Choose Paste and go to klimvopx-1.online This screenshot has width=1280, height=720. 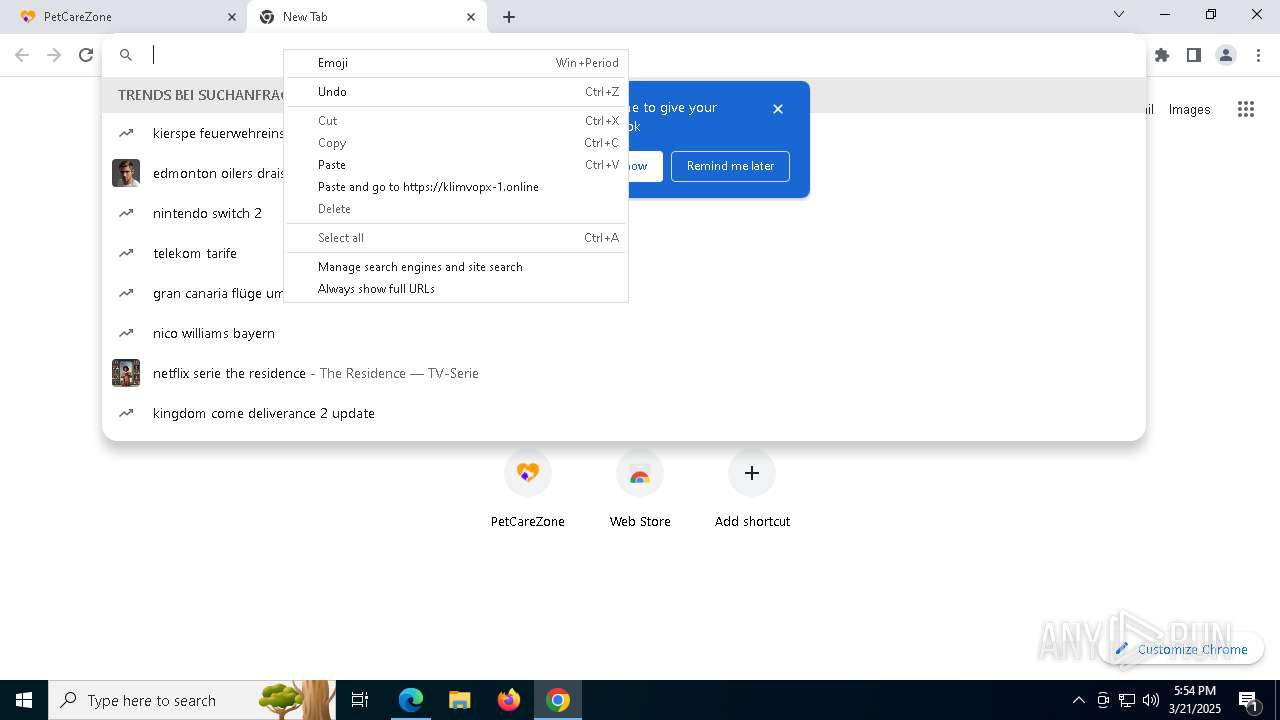coord(456,187)
